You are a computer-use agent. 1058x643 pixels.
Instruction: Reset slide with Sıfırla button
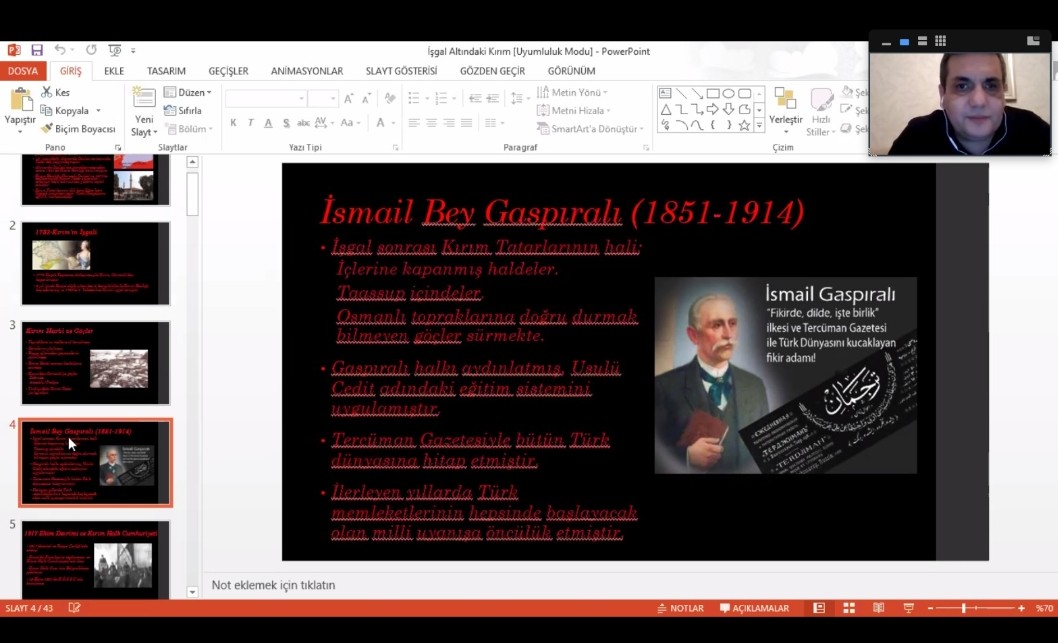(x=183, y=110)
